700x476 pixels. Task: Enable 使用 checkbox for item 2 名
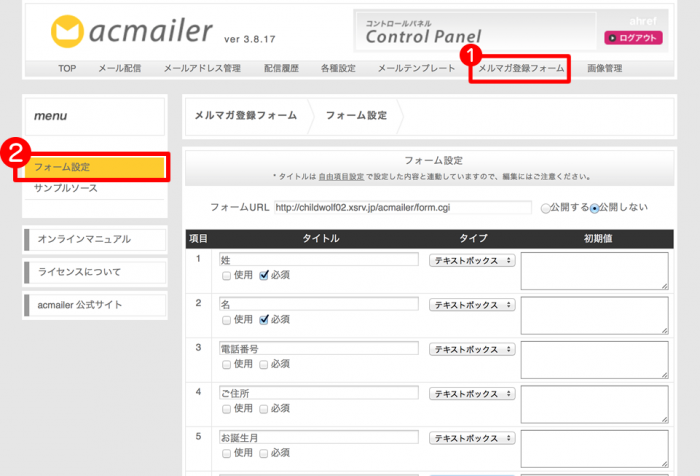pos(226,320)
